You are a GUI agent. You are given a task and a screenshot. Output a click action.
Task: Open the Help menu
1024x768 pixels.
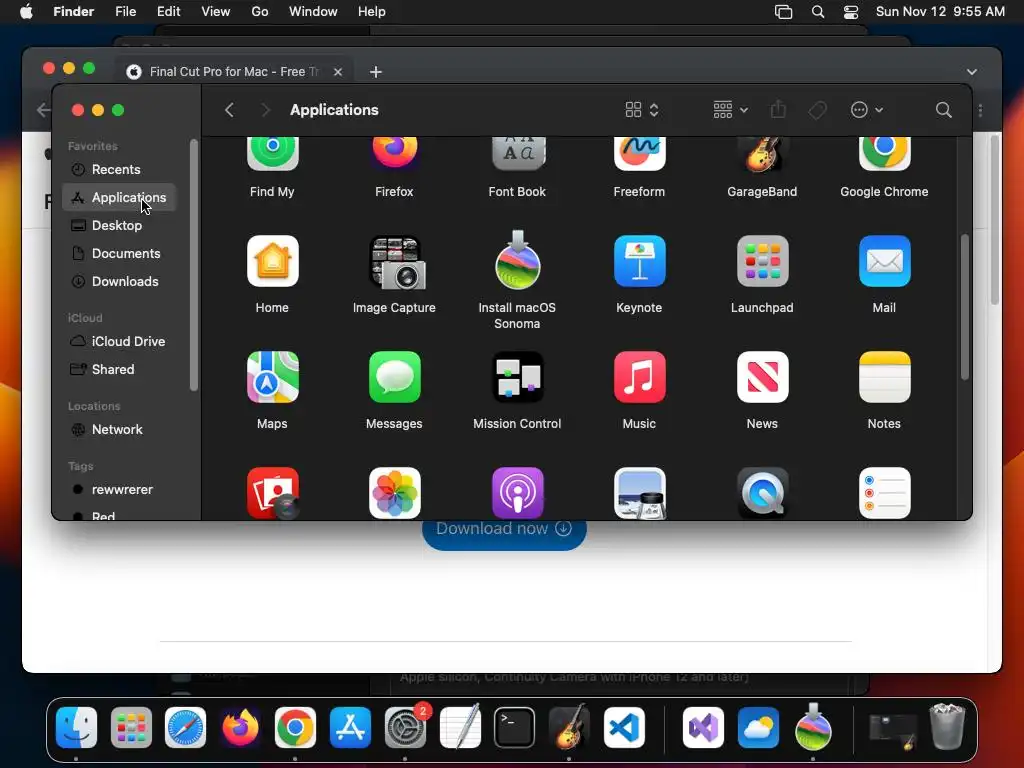coord(372,12)
